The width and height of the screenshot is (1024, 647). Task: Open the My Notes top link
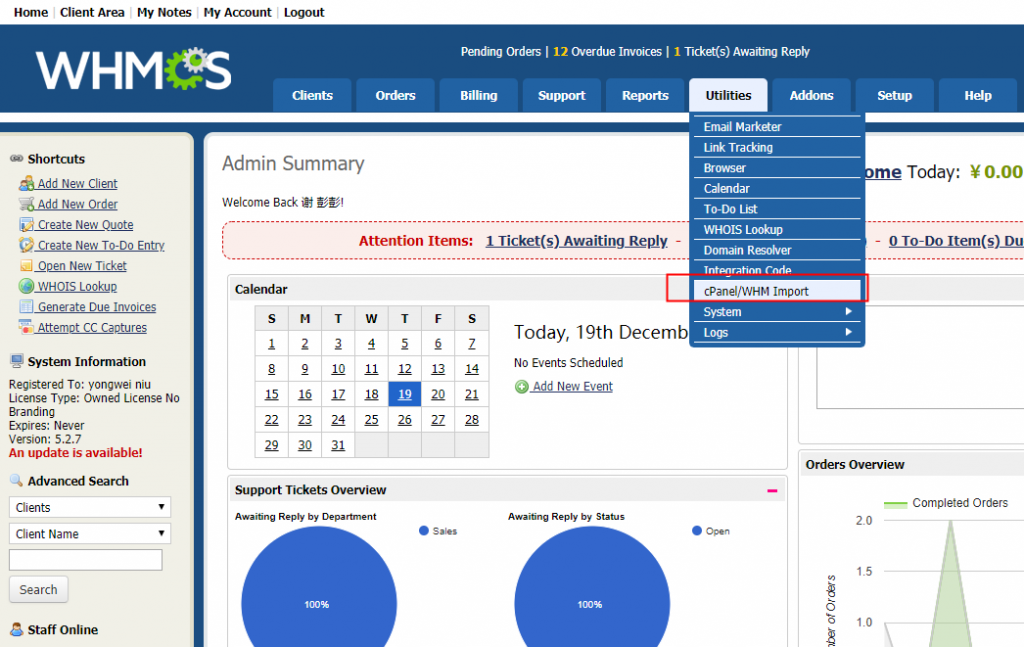pyautogui.click(x=164, y=12)
